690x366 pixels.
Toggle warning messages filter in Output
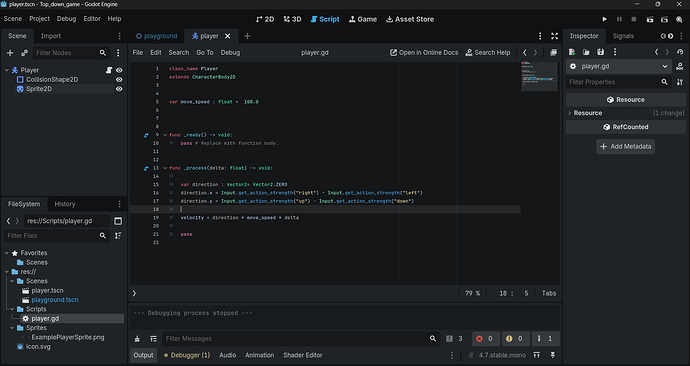click(x=515, y=339)
